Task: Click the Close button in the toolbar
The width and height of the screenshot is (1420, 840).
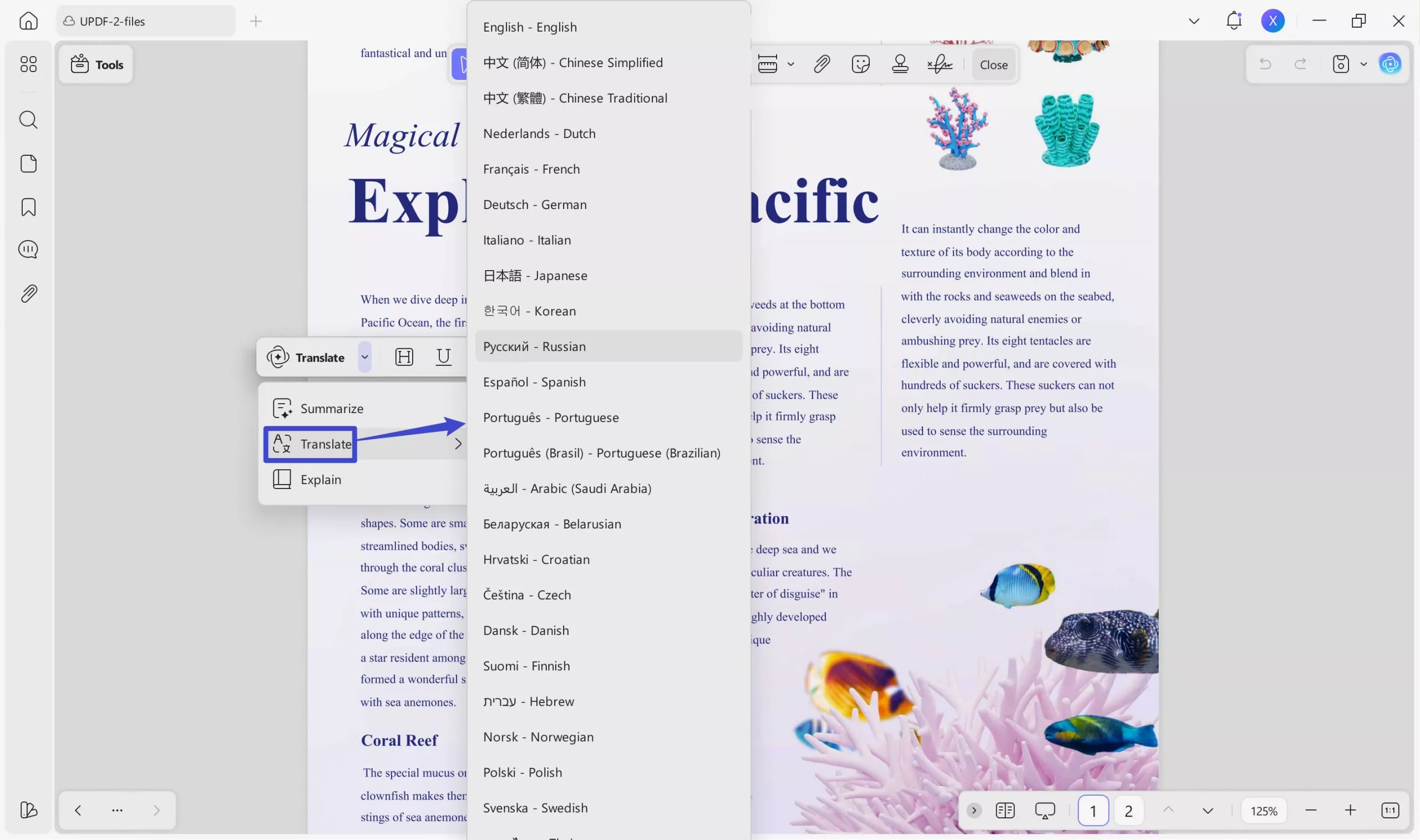Action: click(993, 64)
